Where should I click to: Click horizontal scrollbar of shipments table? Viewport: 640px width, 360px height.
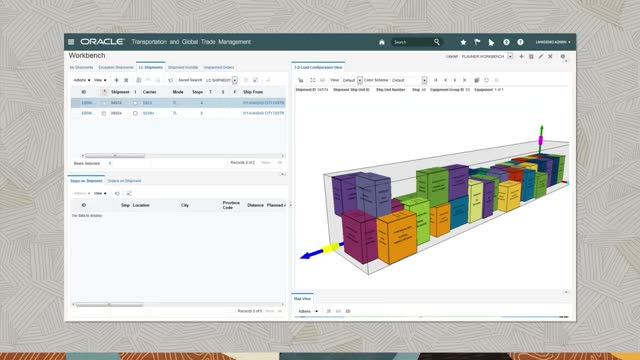[115, 156]
